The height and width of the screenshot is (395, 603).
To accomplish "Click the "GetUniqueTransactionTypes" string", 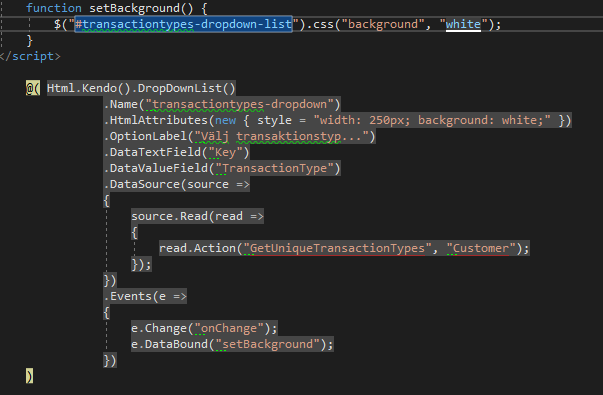I will click(337, 248).
